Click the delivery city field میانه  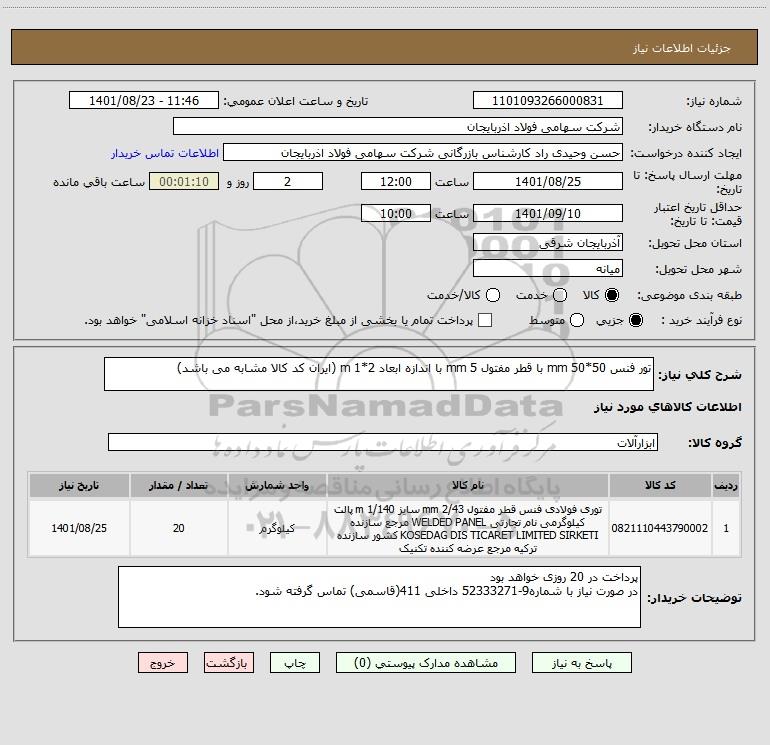tap(548, 269)
